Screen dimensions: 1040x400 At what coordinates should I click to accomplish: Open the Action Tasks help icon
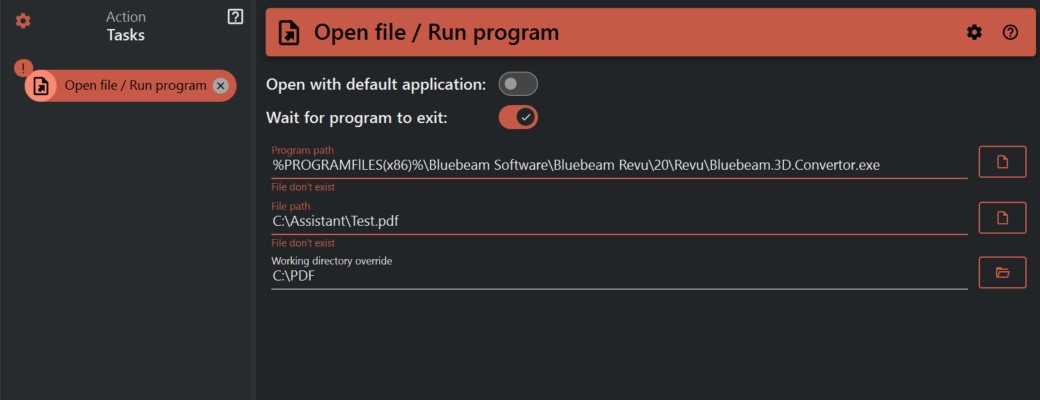pos(235,17)
